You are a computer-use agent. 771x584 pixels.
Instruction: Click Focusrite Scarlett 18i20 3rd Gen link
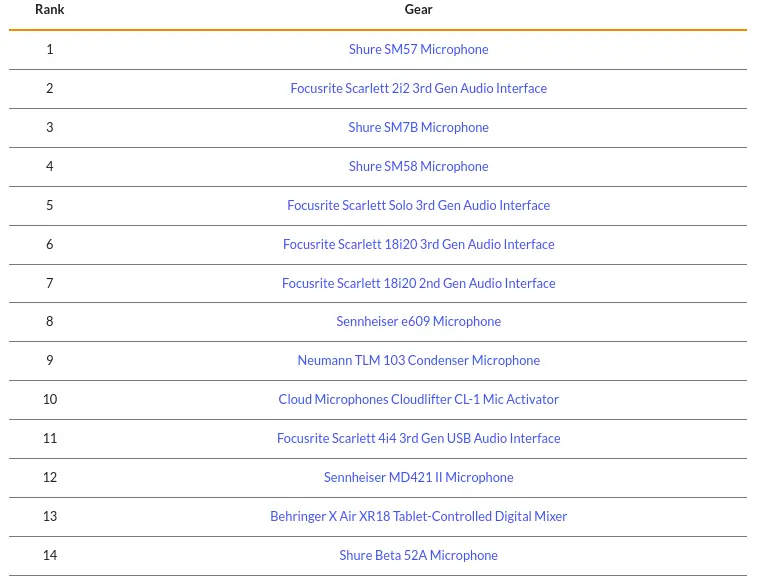pyautogui.click(x=418, y=245)
